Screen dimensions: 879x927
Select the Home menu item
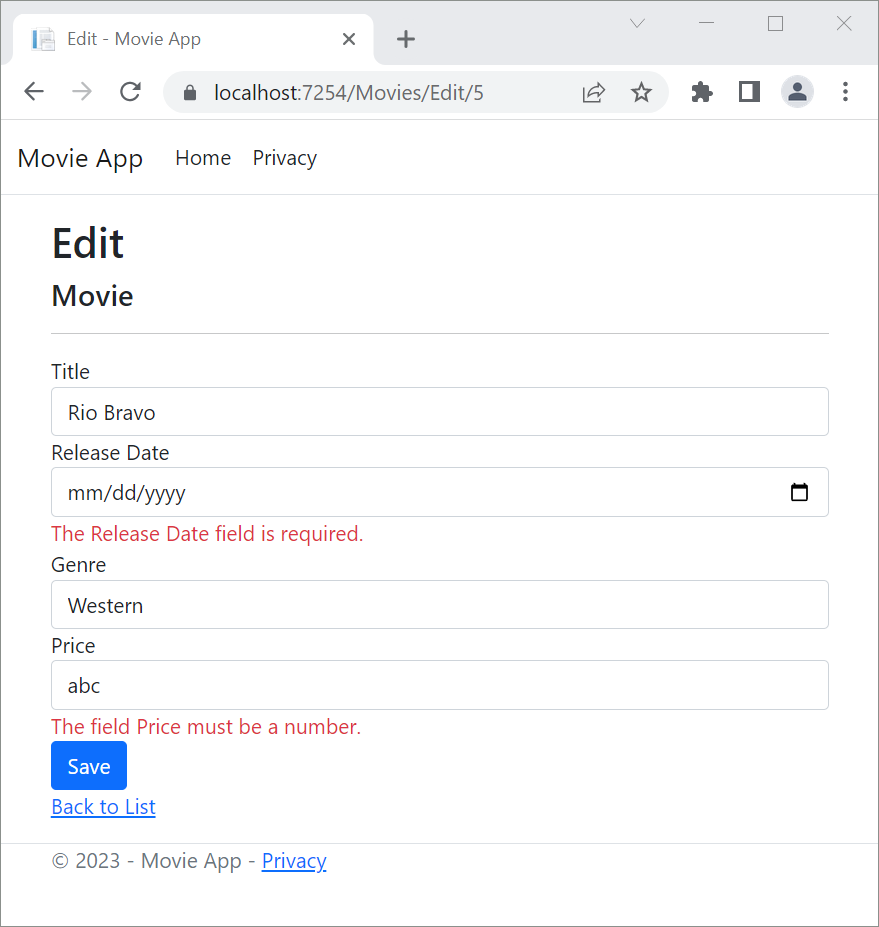[x=202, y=158]
